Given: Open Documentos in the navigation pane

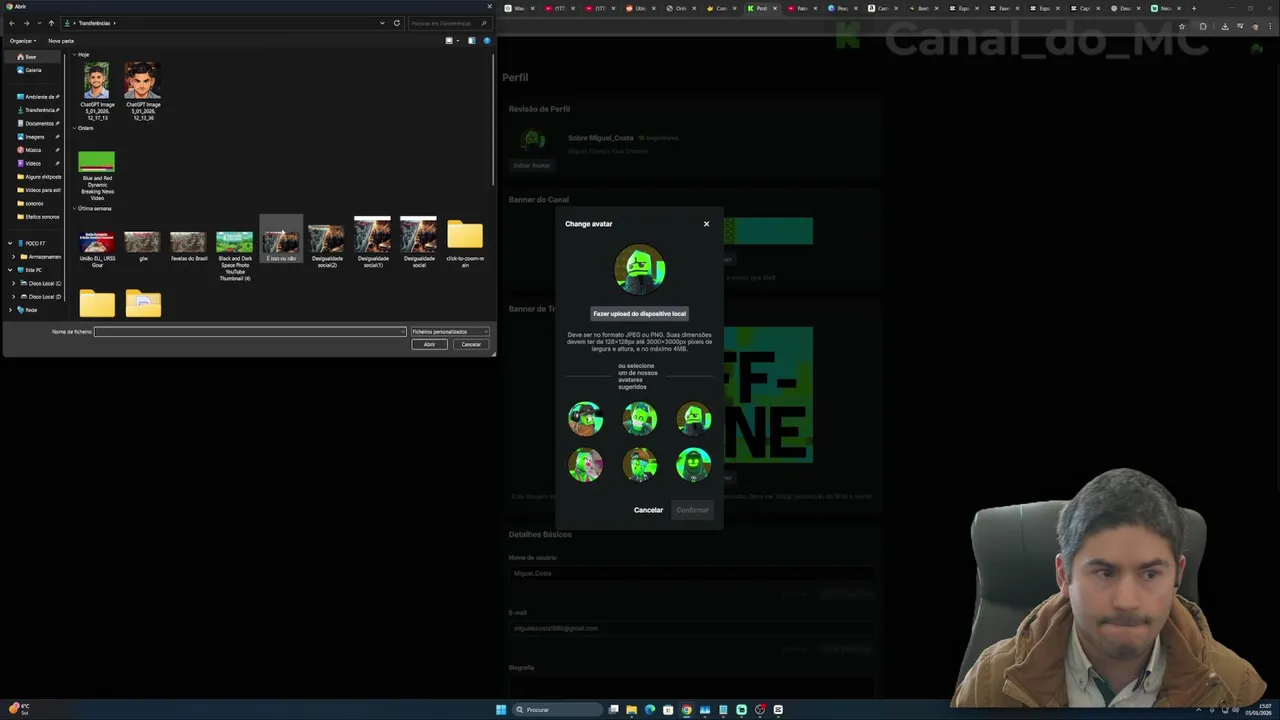Looking at the screenshot, I should coord(36,123).
